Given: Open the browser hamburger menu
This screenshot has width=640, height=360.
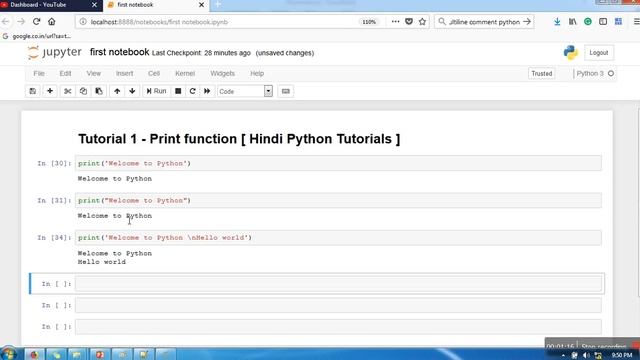Looking at the screenshot, I should [636, 22].
